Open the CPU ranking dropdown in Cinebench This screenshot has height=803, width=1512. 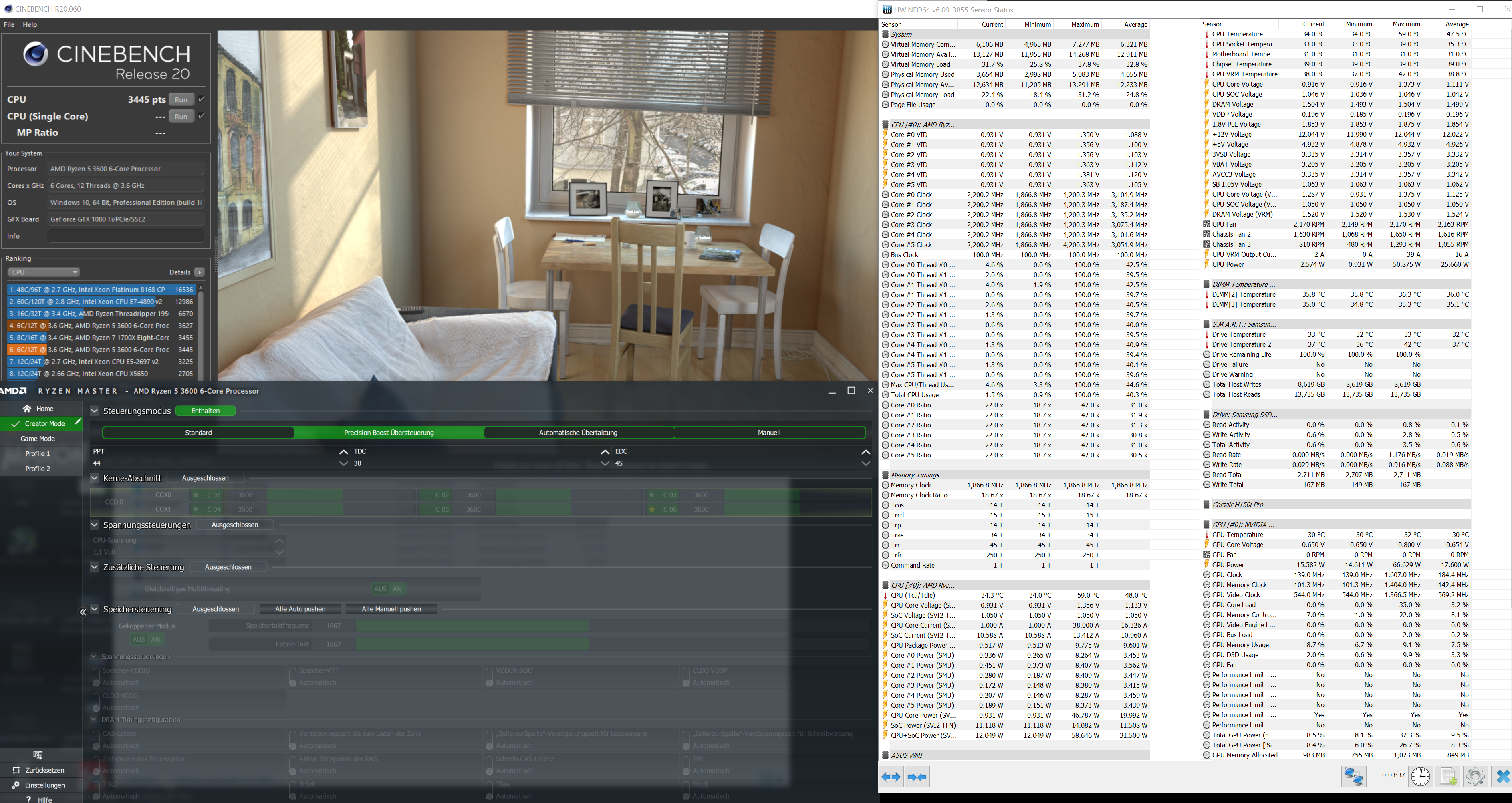pos(44,272)
